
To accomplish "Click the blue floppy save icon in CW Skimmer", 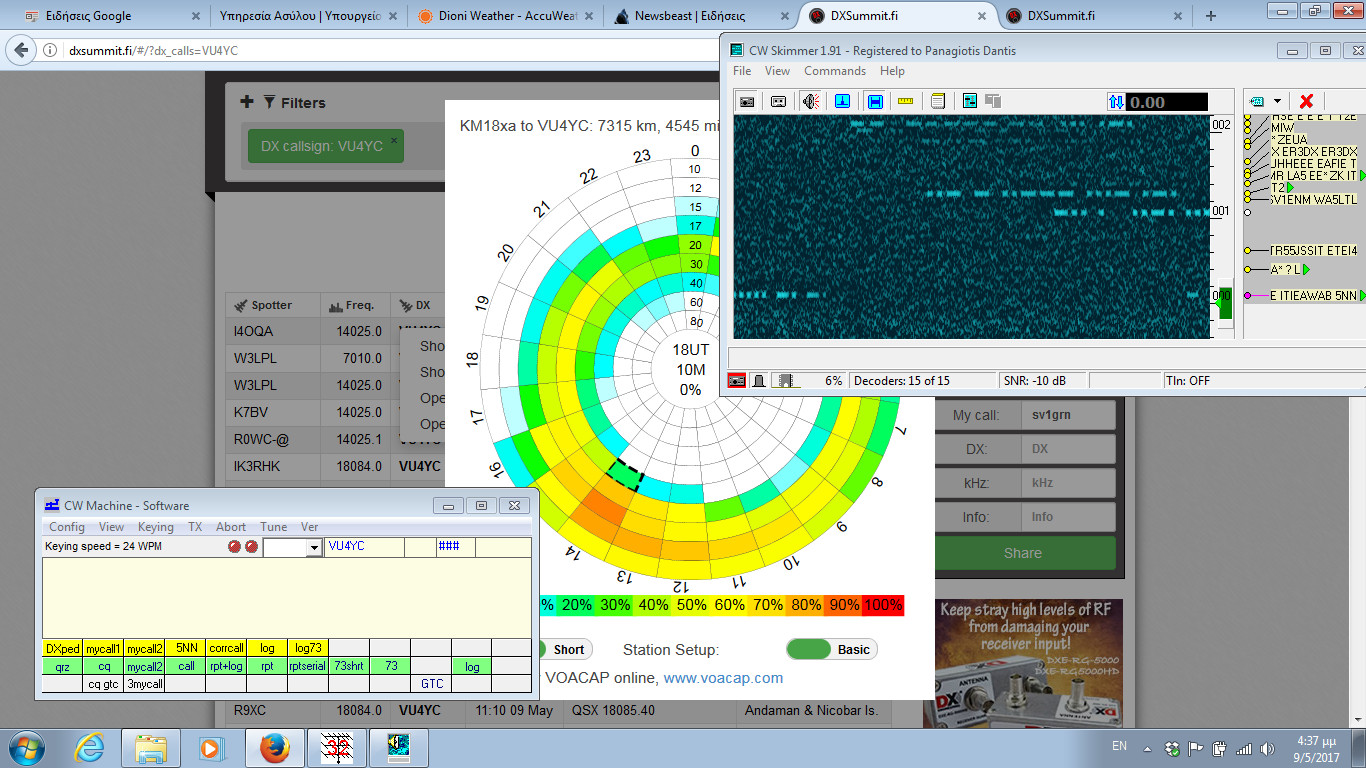I will tap(875, 101).
